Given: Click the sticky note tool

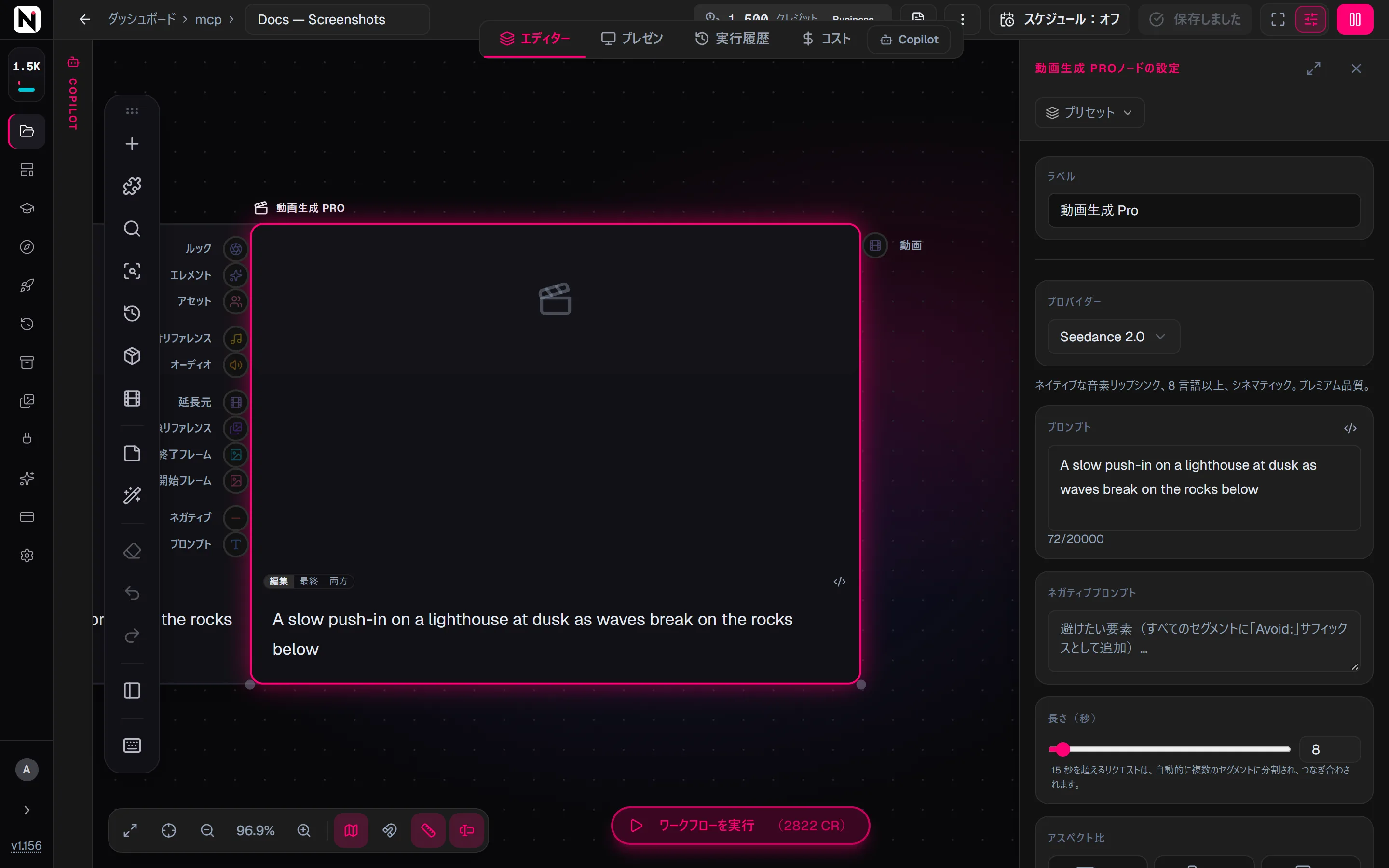Looking at the screenshot, I should click(132, 453).
